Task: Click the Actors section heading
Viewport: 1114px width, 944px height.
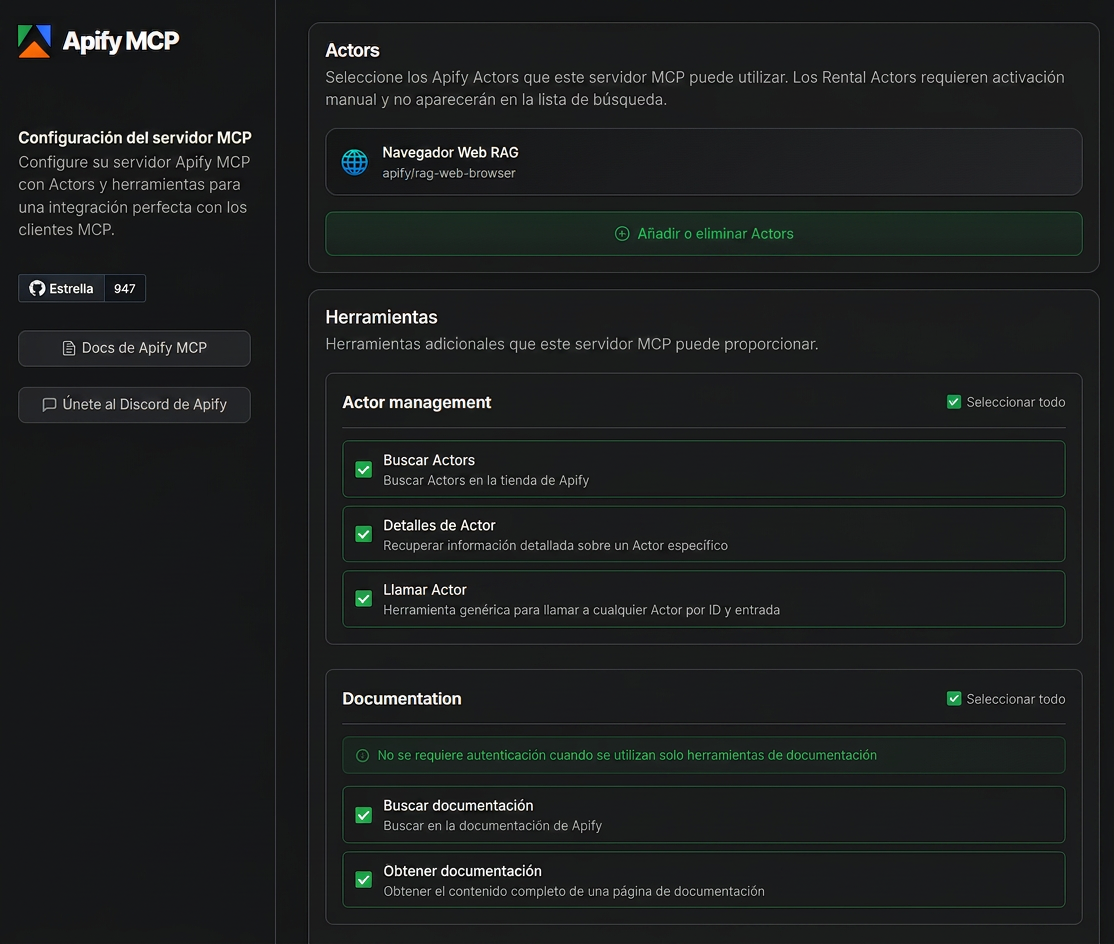Action: 352,50
